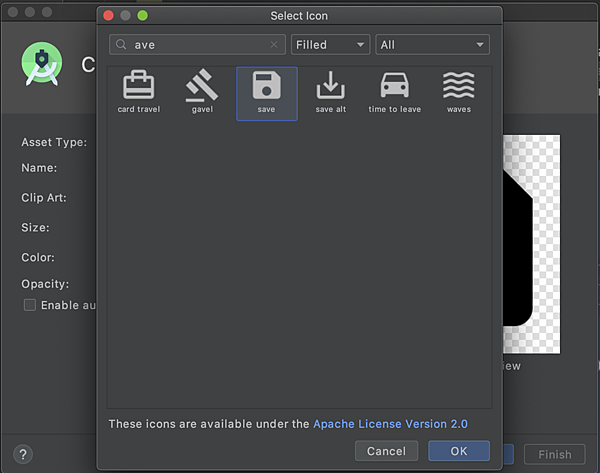Select the time to leave car icon

[395, 93]
